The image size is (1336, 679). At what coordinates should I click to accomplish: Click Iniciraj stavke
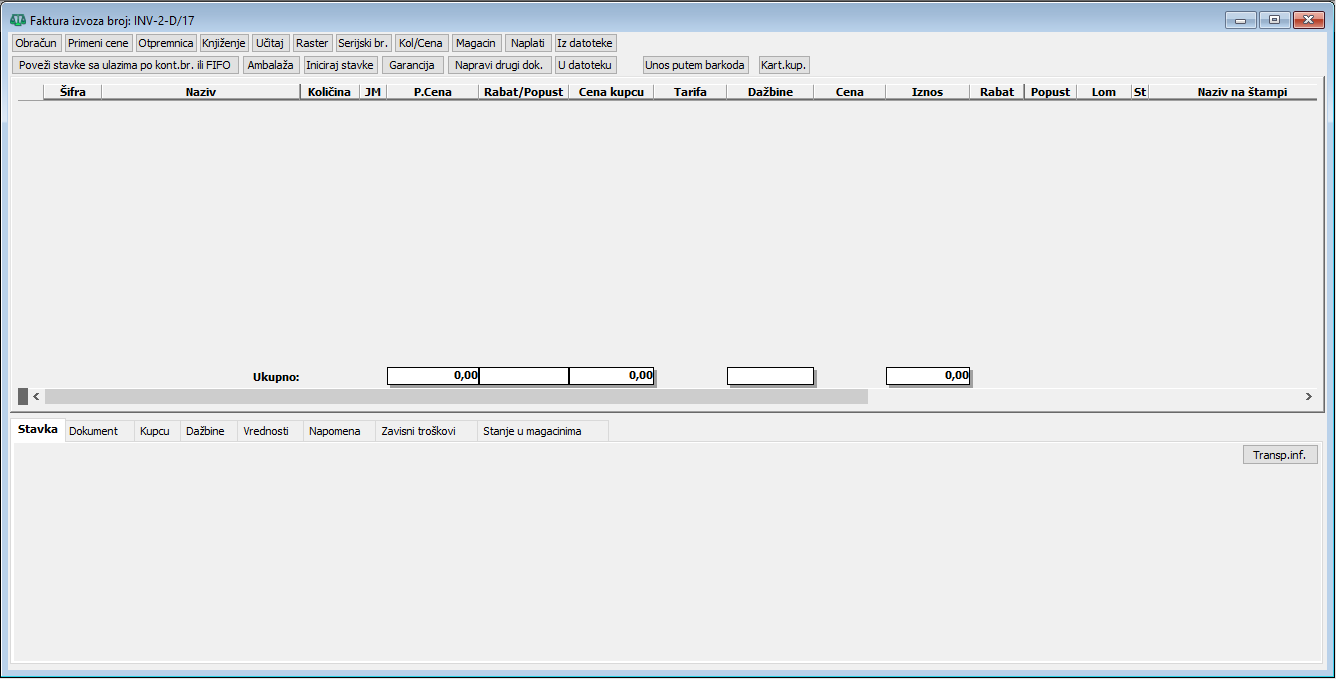coord(340,65)
